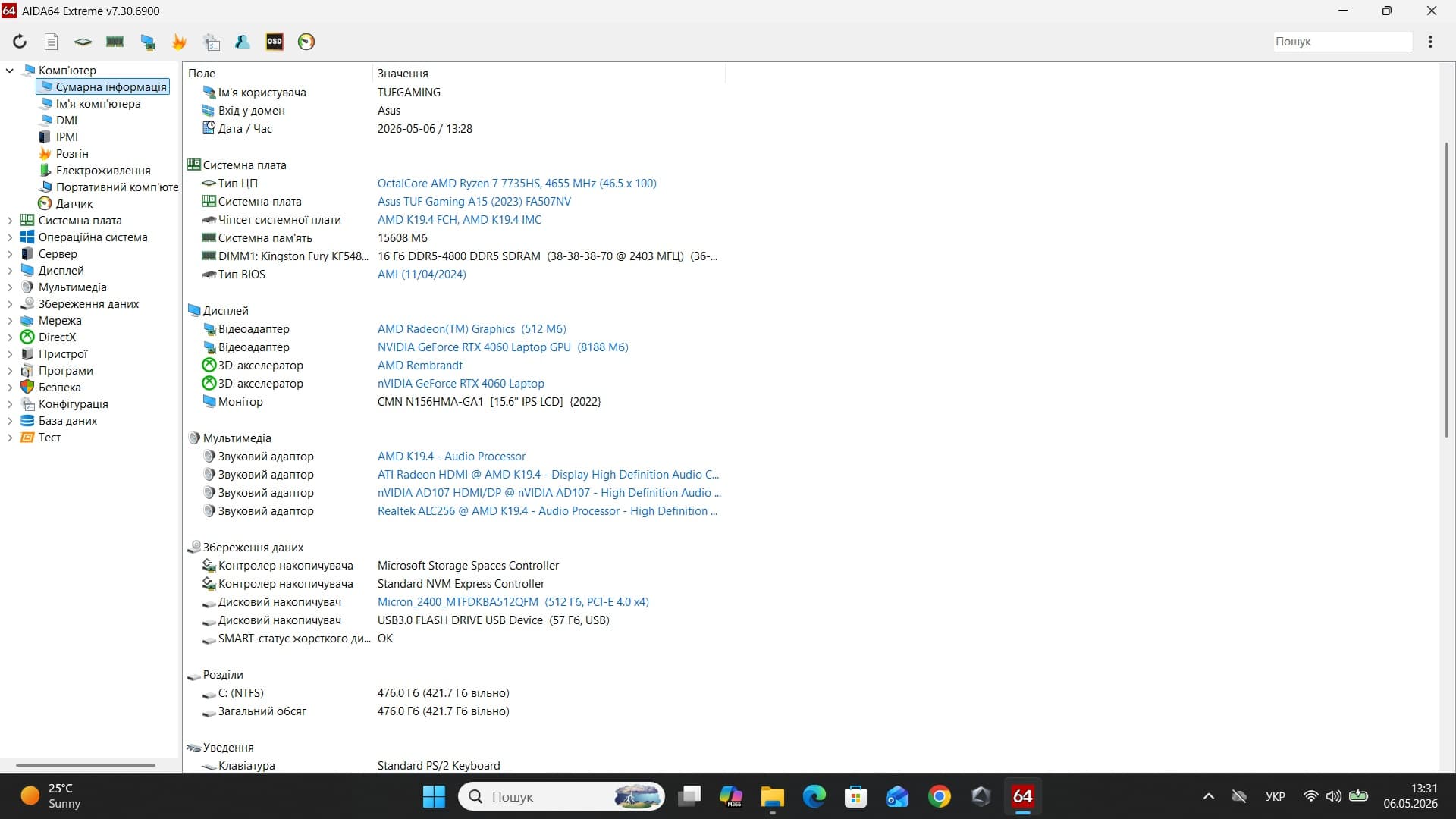Expand the Мультимедіа tree node
The height and width of the screenshot is (819, 1456).
tap(10, 287)
